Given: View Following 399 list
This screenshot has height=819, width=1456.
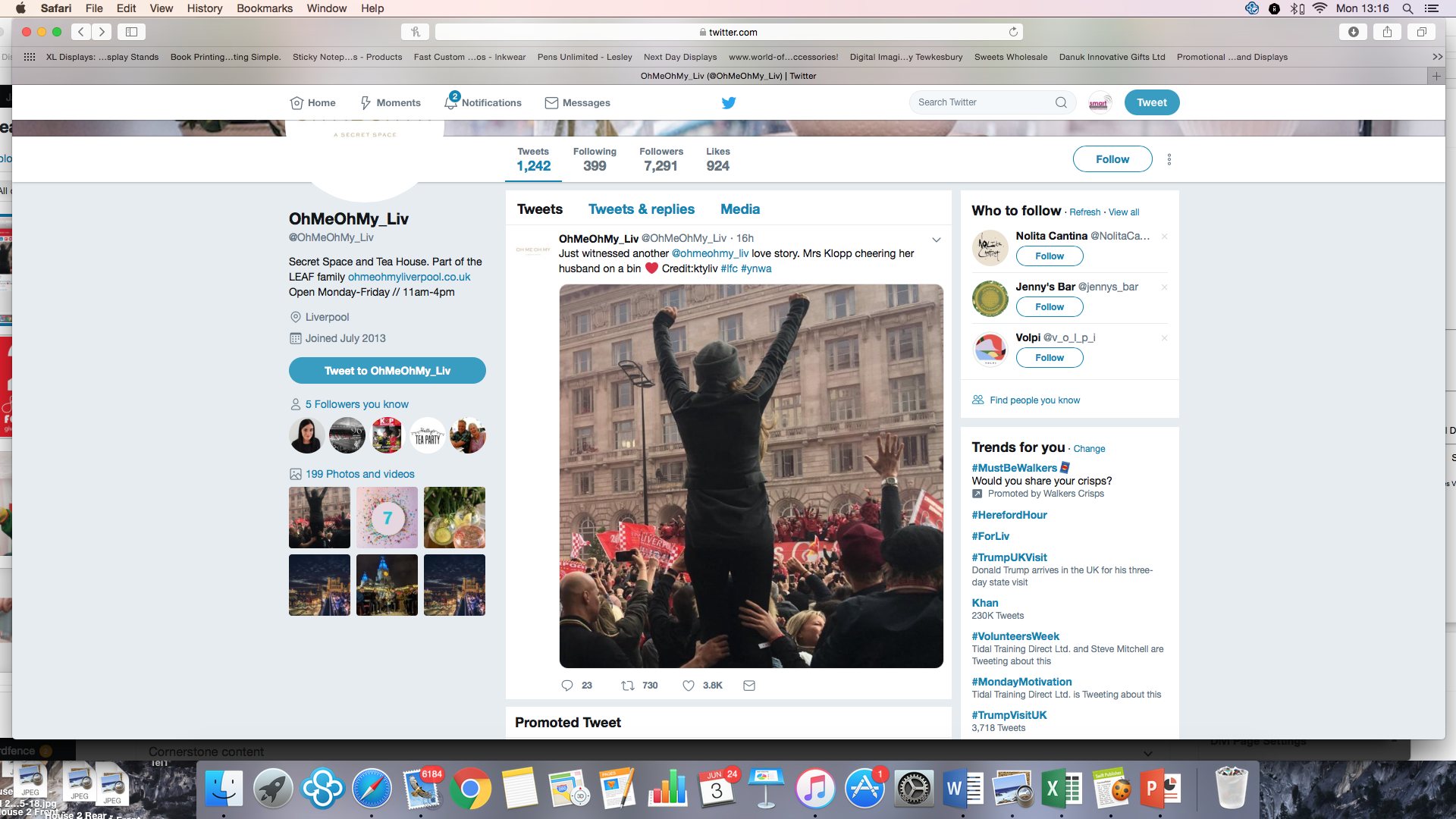Looking at the screenshot, I should pyautogui.click(x=595, y=160).
